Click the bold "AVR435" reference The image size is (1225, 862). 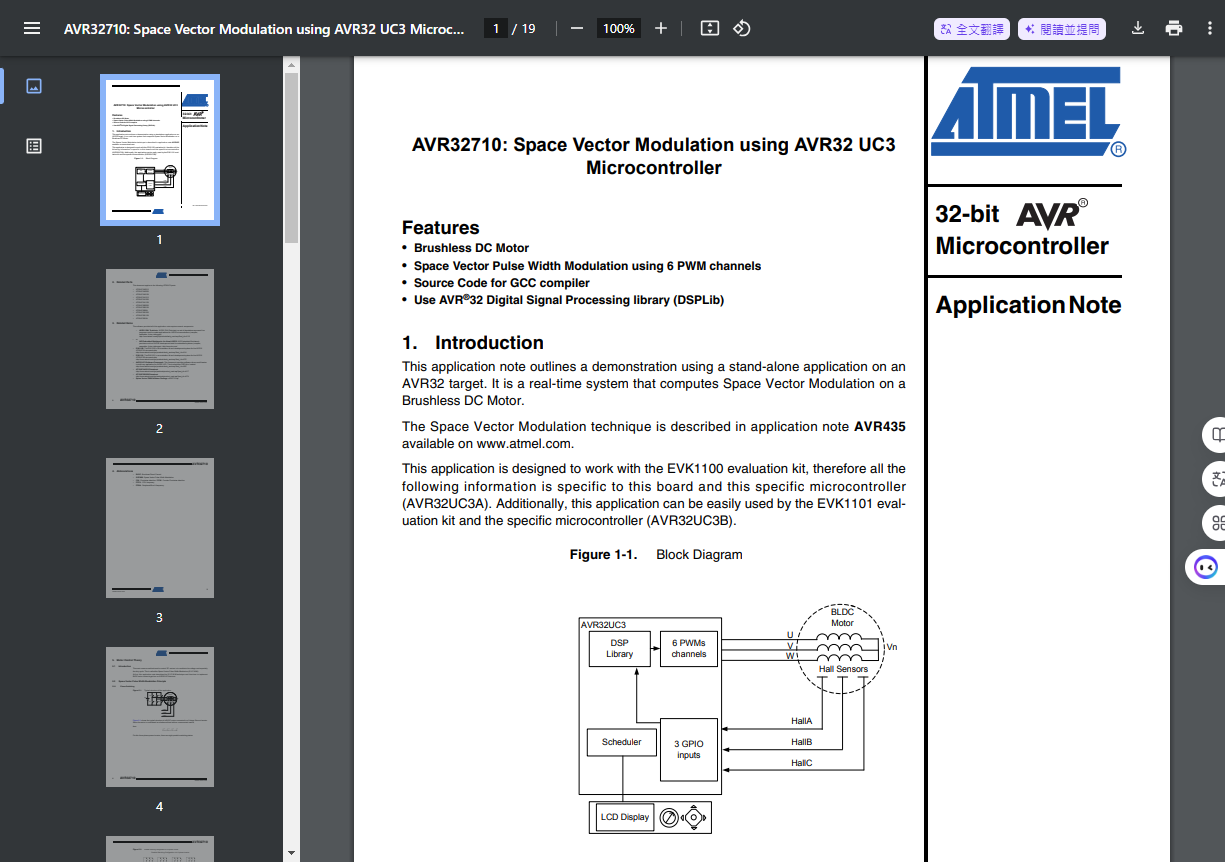[x=880, y=426]
